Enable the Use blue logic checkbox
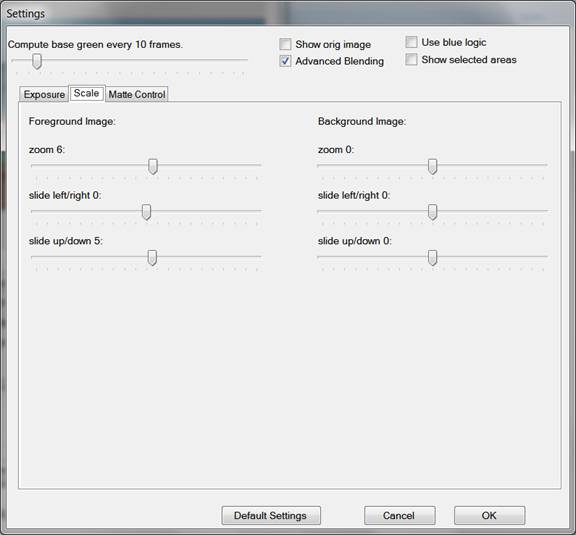 (x=411, y=42)
